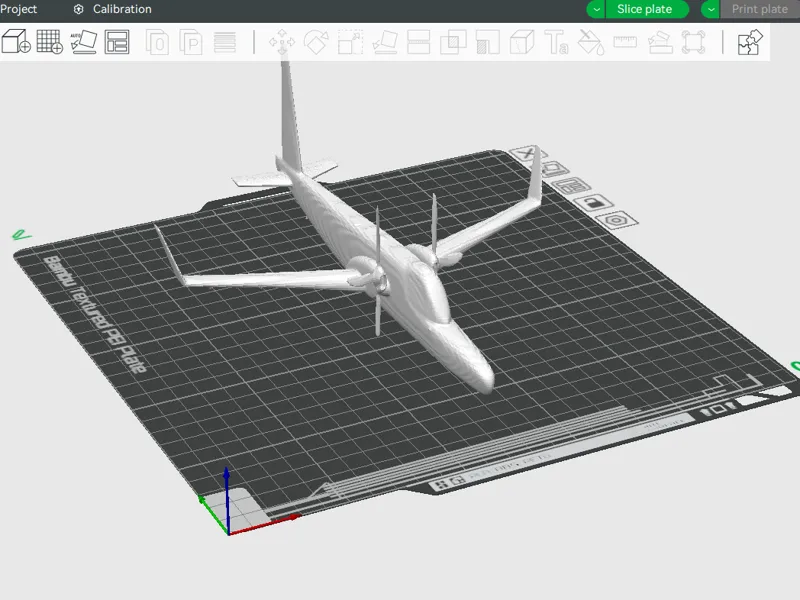Open the Text shape tool
This screenshot has width=800, height=600.
556,42
